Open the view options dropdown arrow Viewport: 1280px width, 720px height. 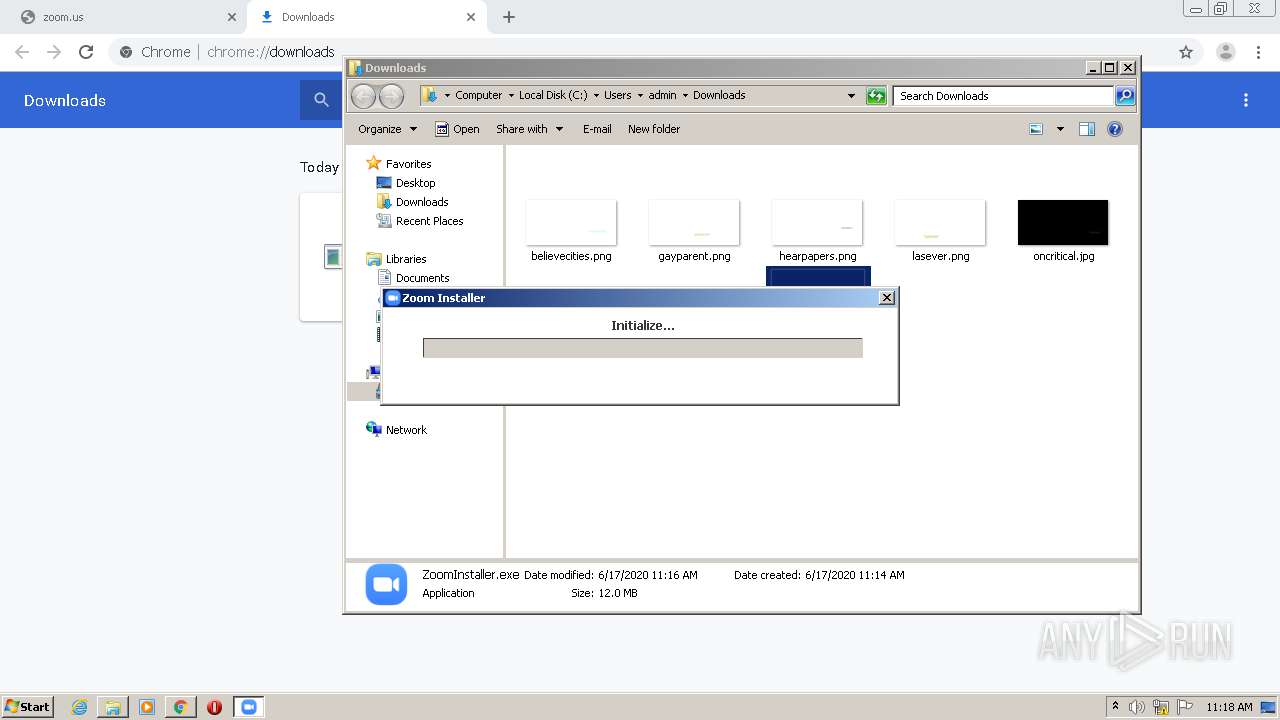1060,129
